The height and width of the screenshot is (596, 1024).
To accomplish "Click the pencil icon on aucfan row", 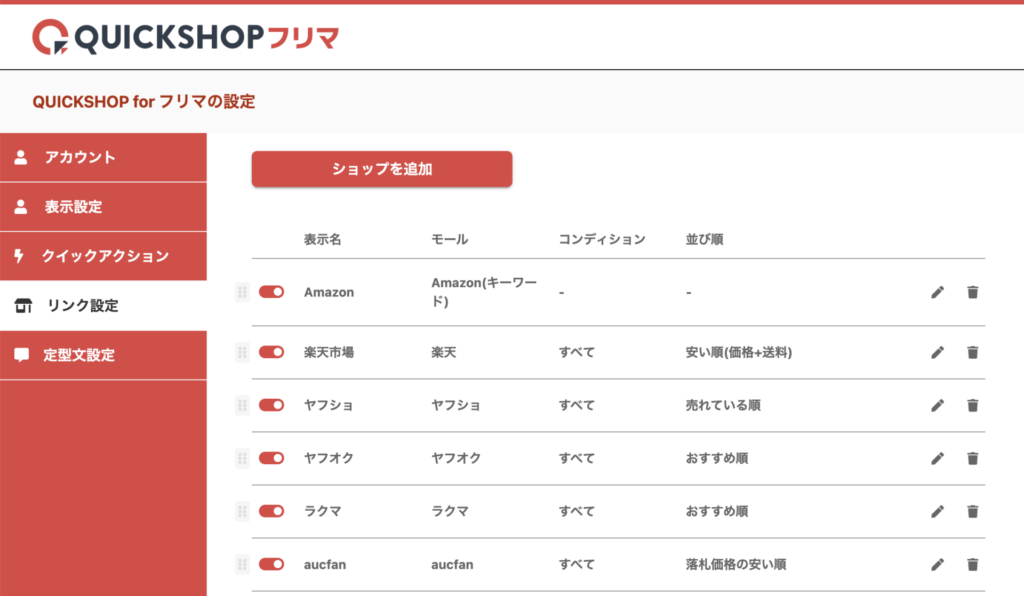I will click(937, 564).
